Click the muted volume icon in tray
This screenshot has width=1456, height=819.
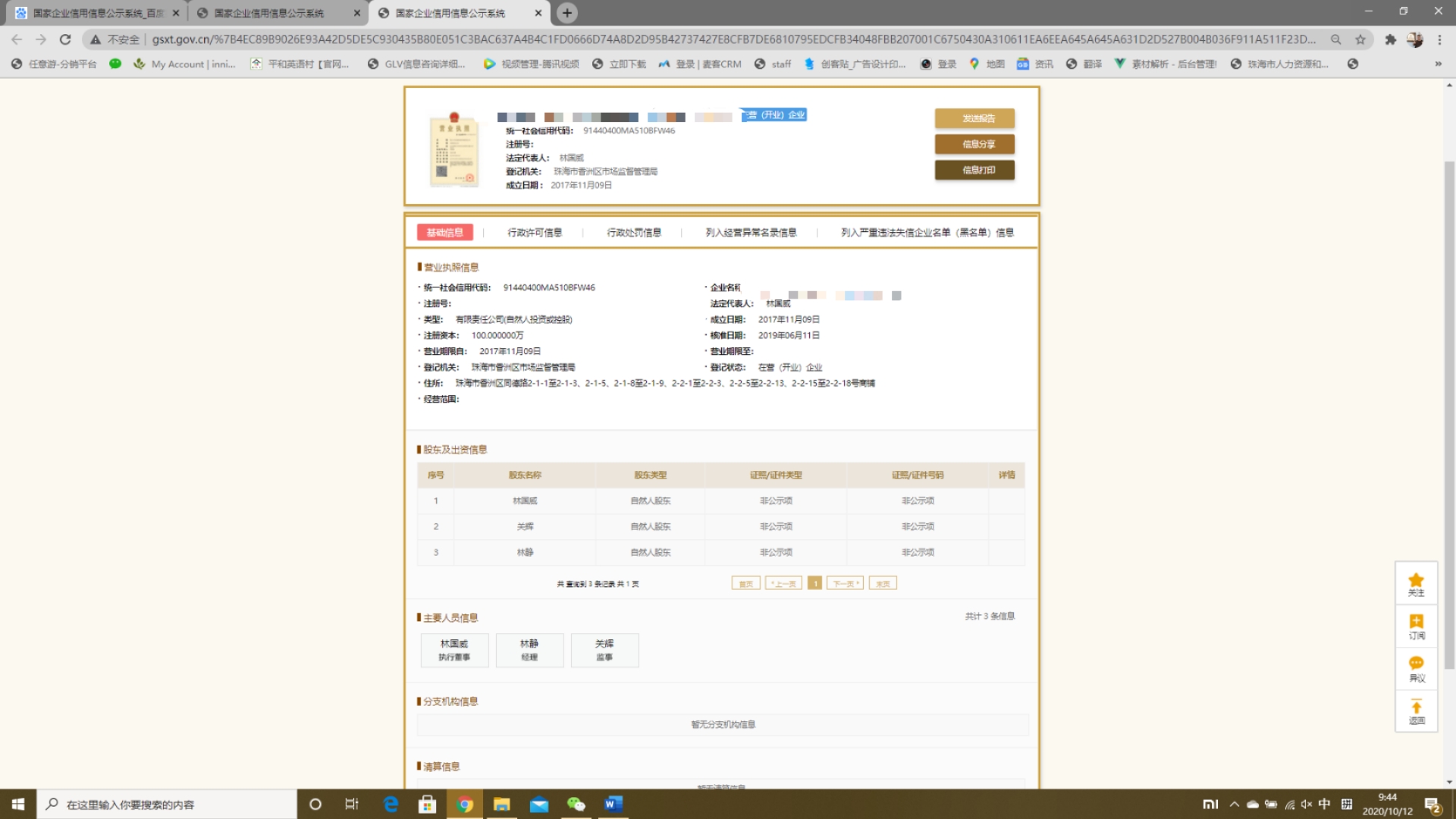pyautogui.click(x=1307, y=804)
